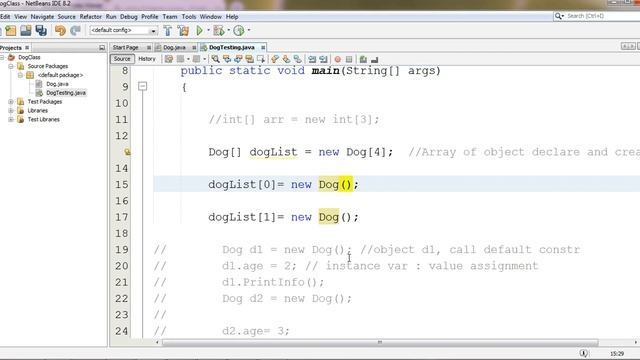
Task: Switch to the Source view button
Action: (122, 59)
